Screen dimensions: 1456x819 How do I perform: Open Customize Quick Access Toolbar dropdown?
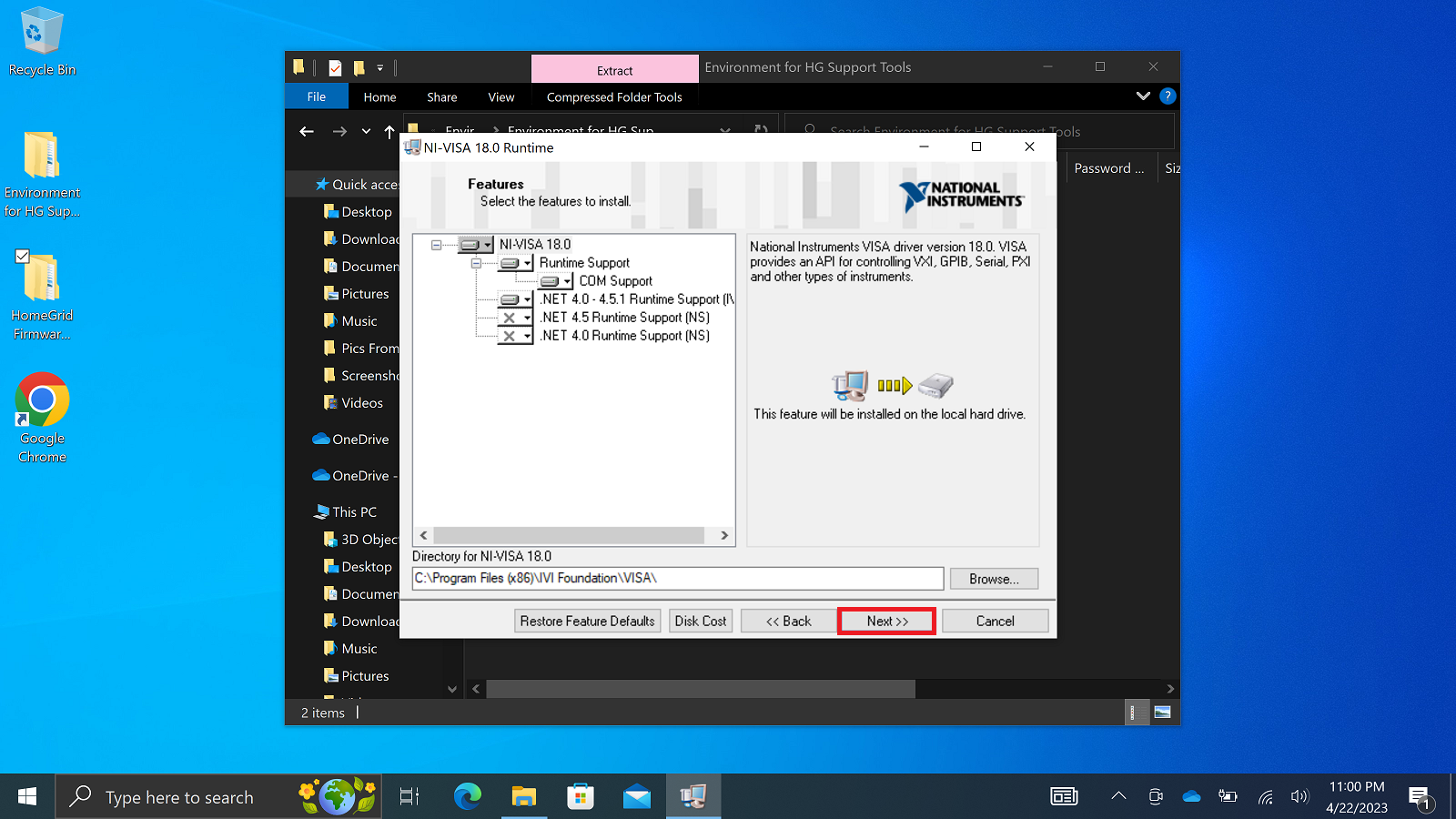click(x=380, y=67)
